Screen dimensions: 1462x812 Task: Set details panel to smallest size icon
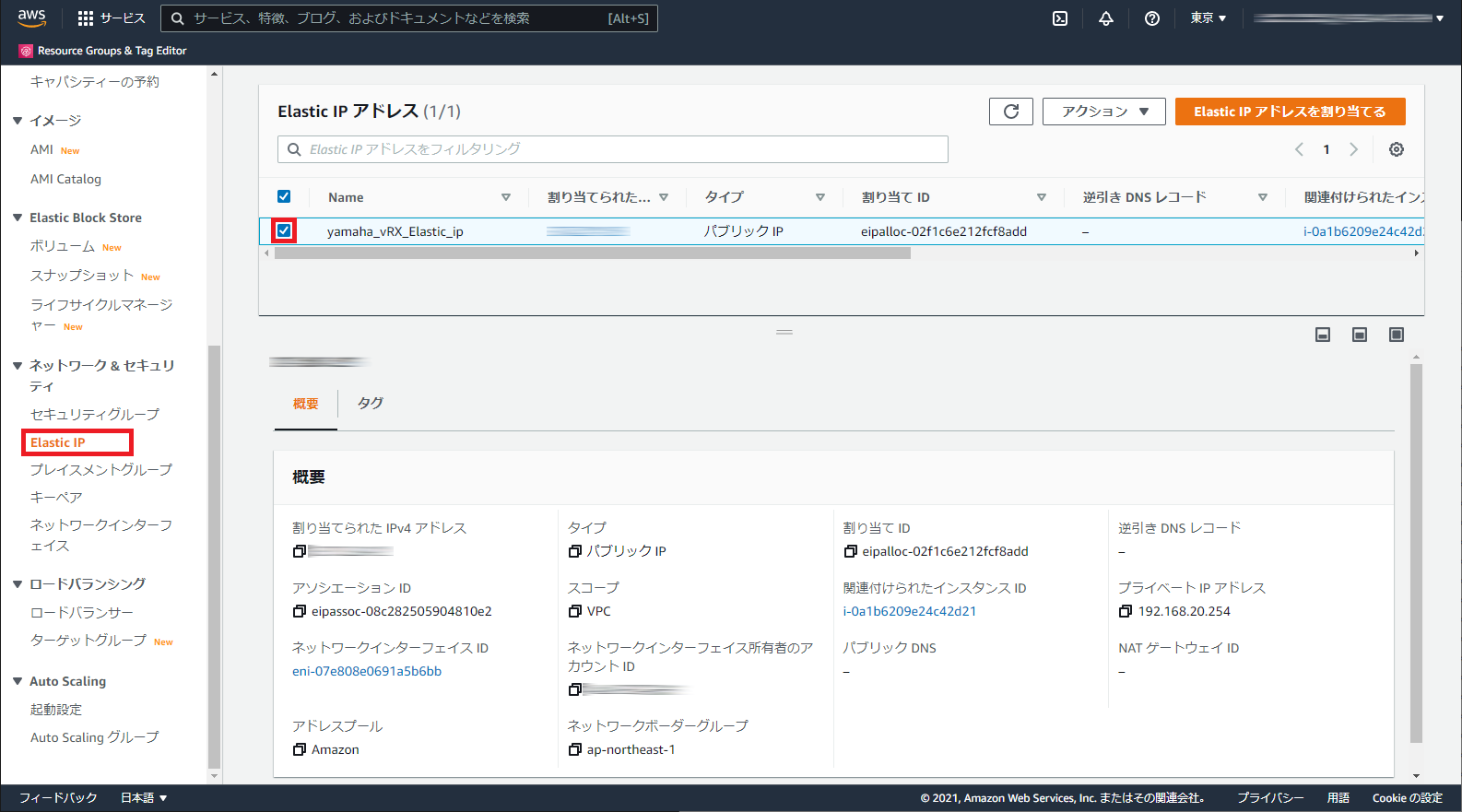[x=1323, y=335]
